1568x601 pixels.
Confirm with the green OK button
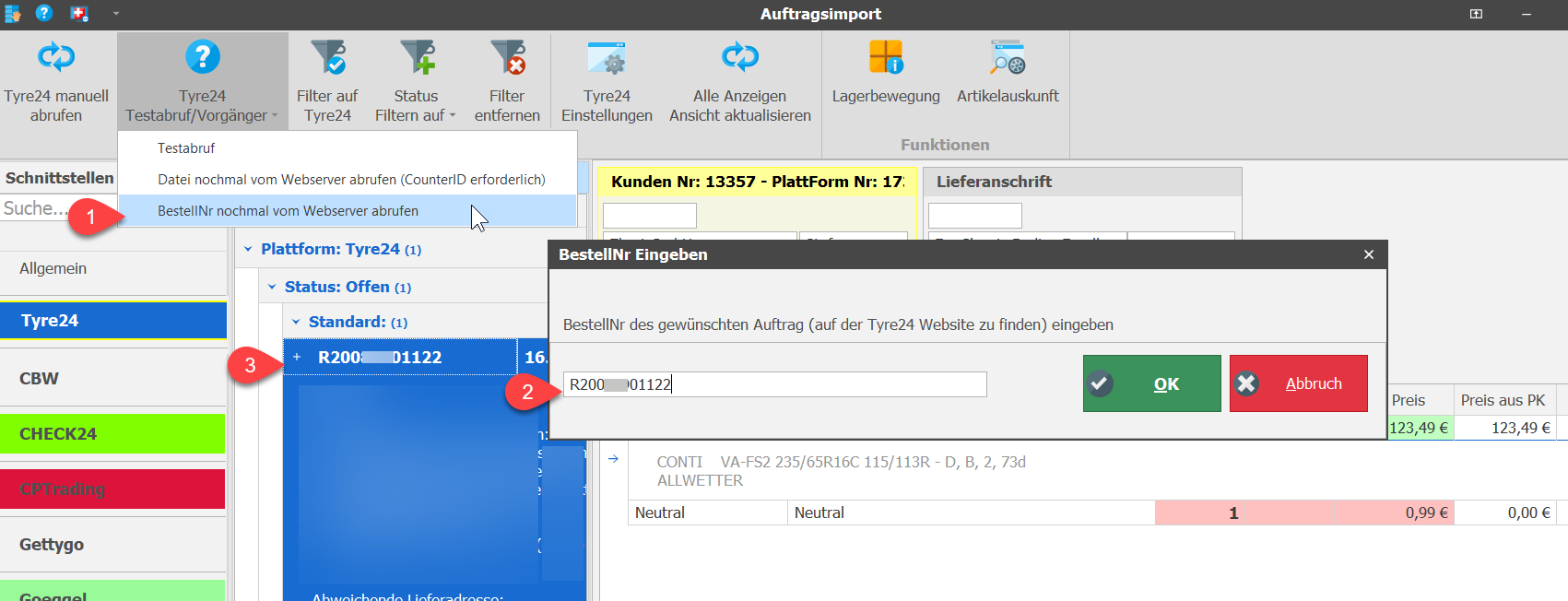[1152, 383]
